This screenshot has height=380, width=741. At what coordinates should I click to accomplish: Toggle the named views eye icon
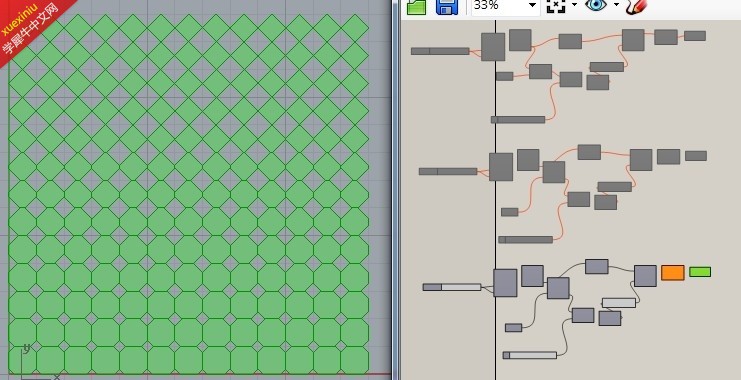tap(596, 5)
